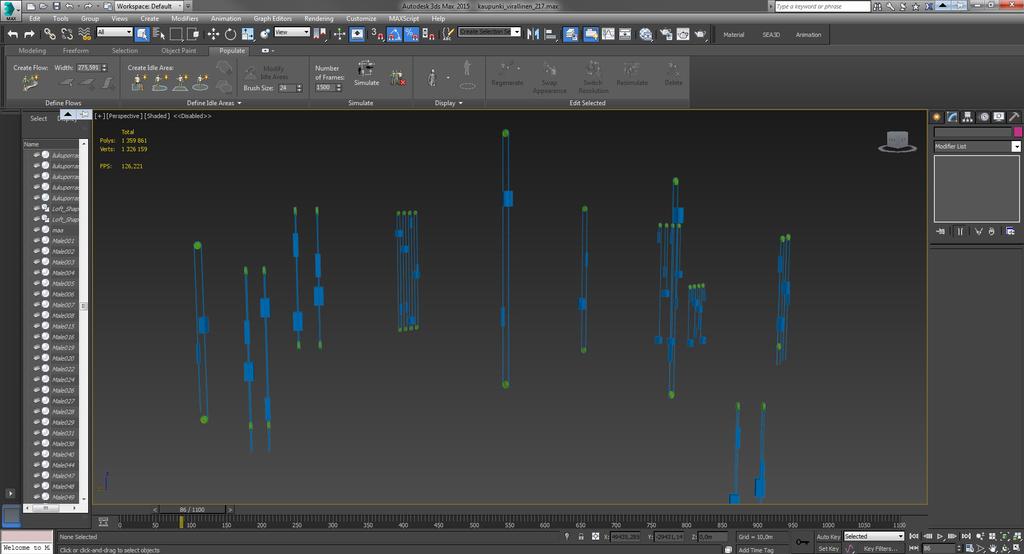This screenshot has height=554, width=1024.
Task: Click the Auto Key button
Action: pos(827,536)
